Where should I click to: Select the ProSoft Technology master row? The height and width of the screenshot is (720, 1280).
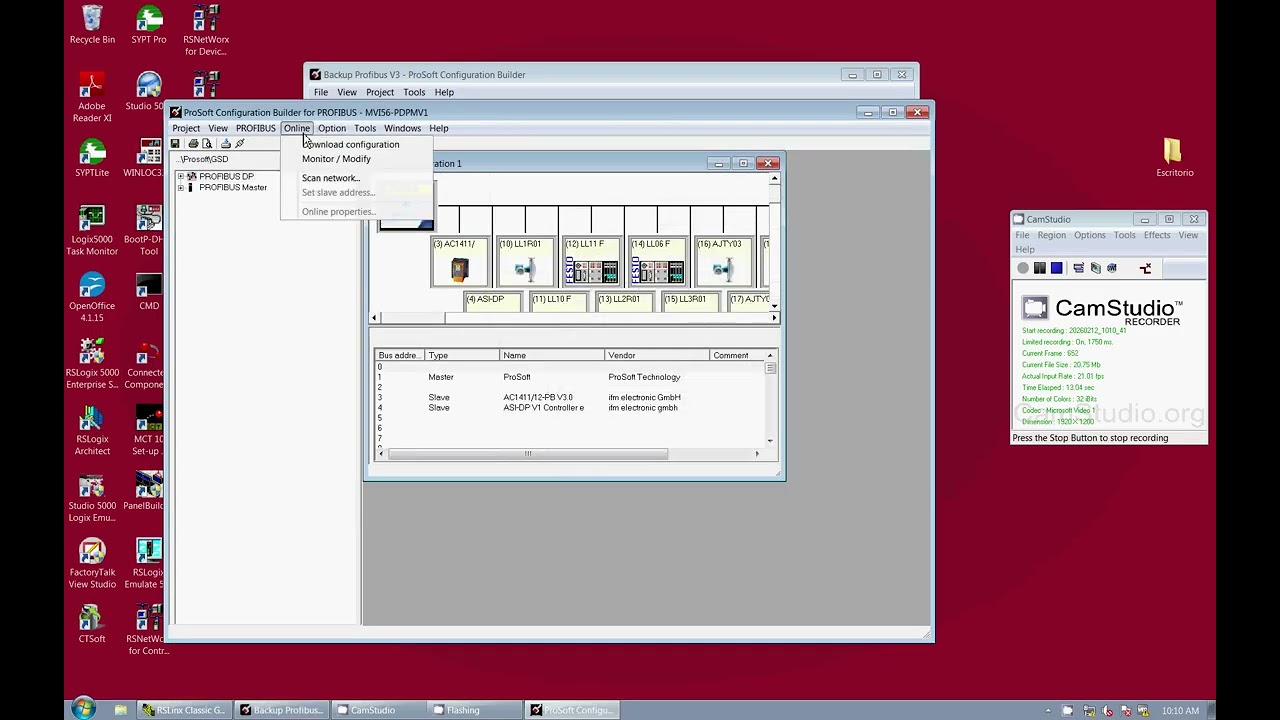point(570,377)
